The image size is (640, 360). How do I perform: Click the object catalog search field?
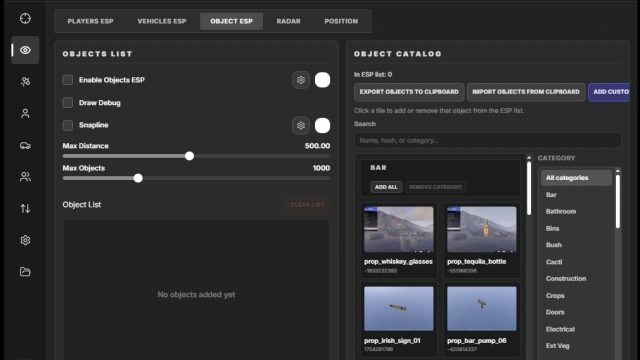(488, 140)
